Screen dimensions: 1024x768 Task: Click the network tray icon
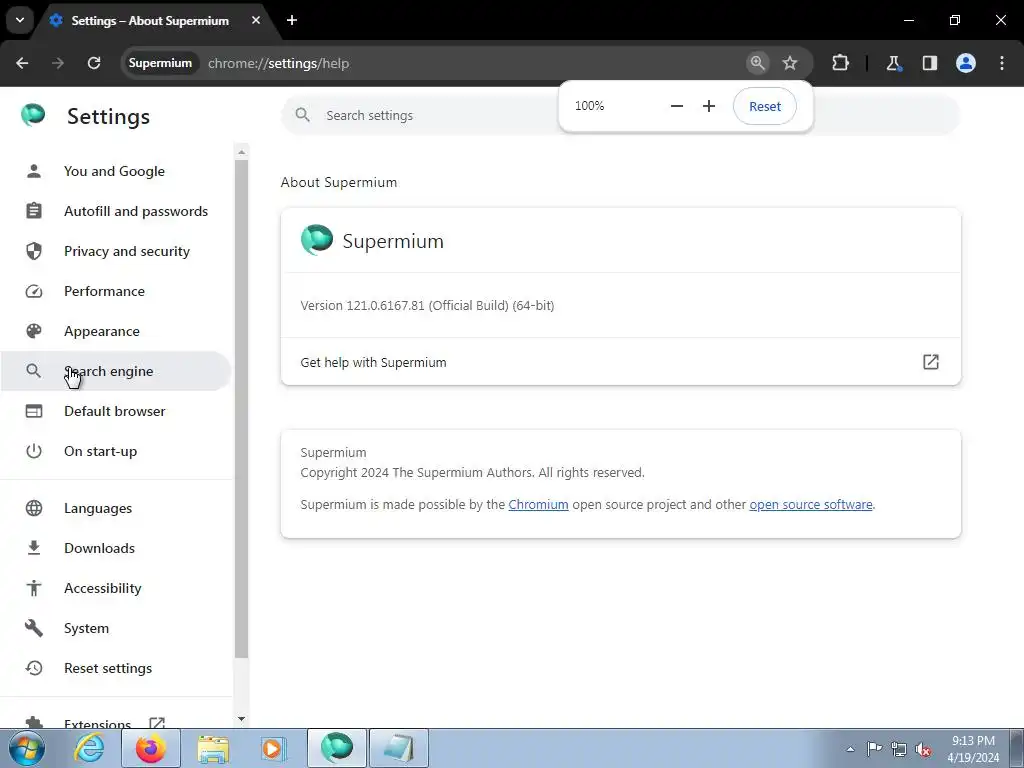pyautogui.click(x=899, y=749)
